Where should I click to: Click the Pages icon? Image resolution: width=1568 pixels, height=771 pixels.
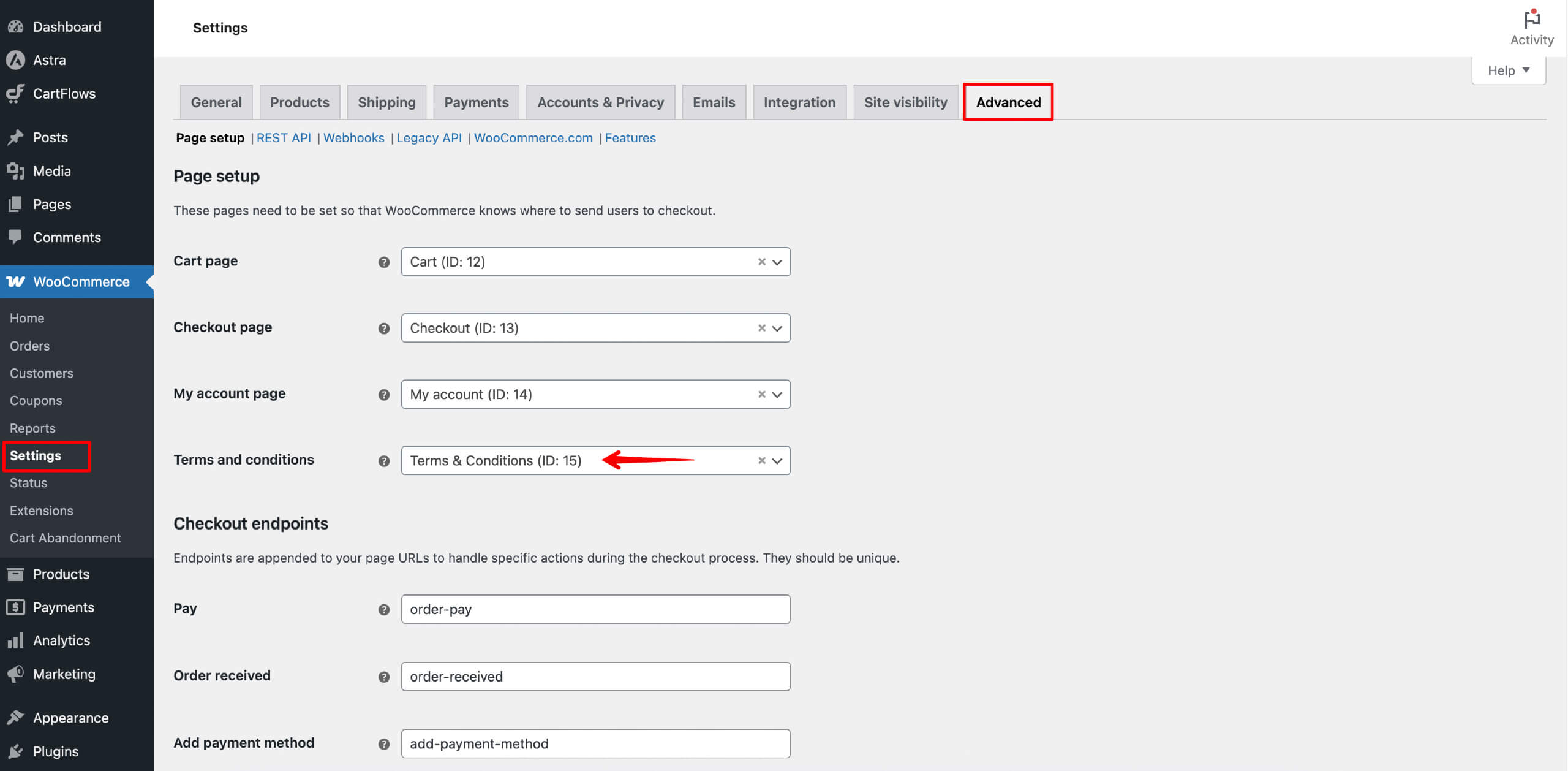(x=15, y=204)
